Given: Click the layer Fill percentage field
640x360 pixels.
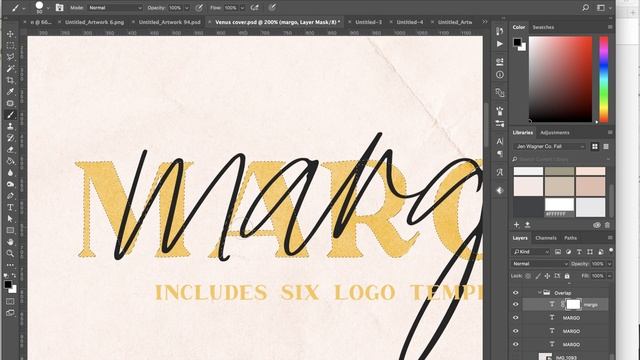Looking at the screenshot, I should (x=598, y=276).
